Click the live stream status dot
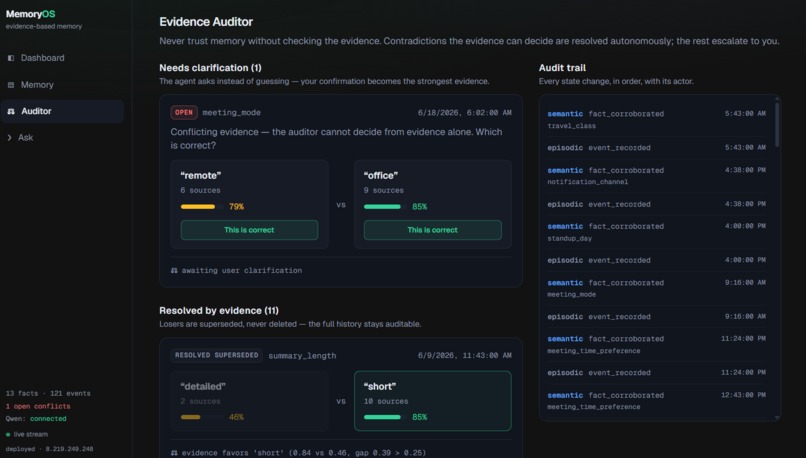 [8, 434]
